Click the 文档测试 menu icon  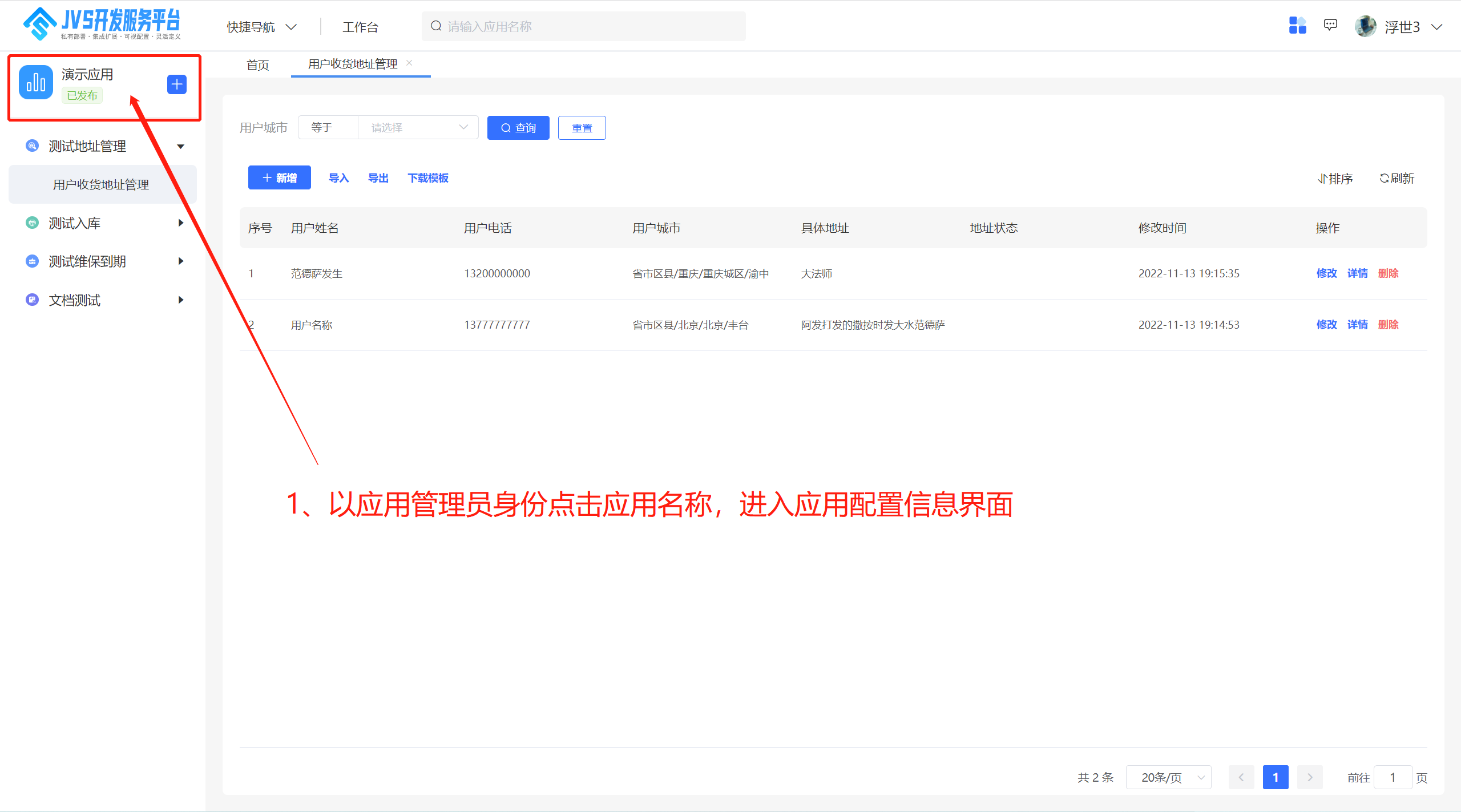pos(33,300)
